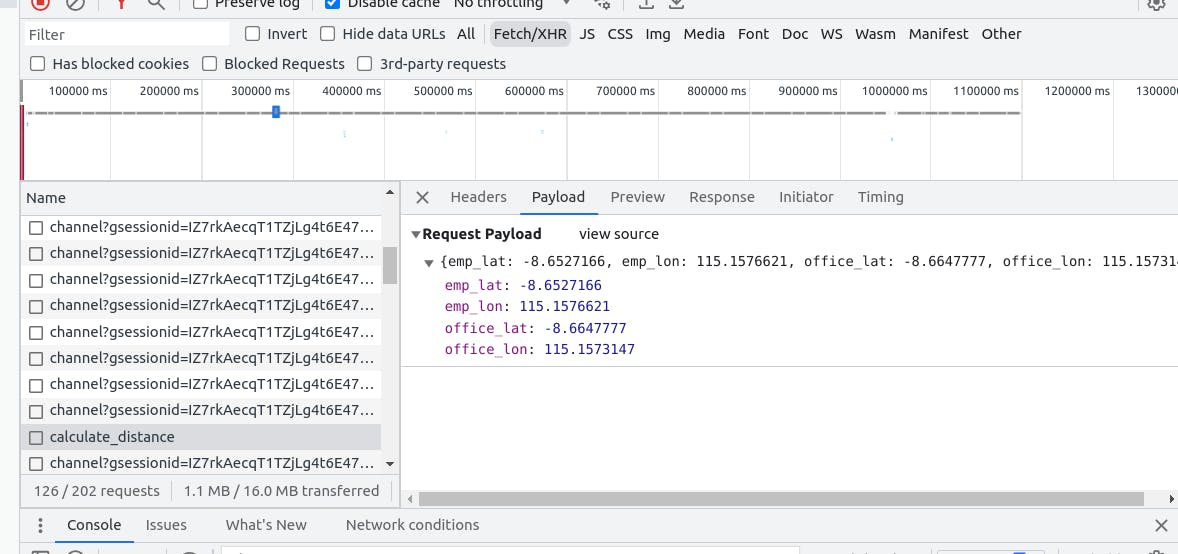Screen dimensions: 1178x554
Task: Stop recording network log with red record icon
Action: (x=41, y=4)
